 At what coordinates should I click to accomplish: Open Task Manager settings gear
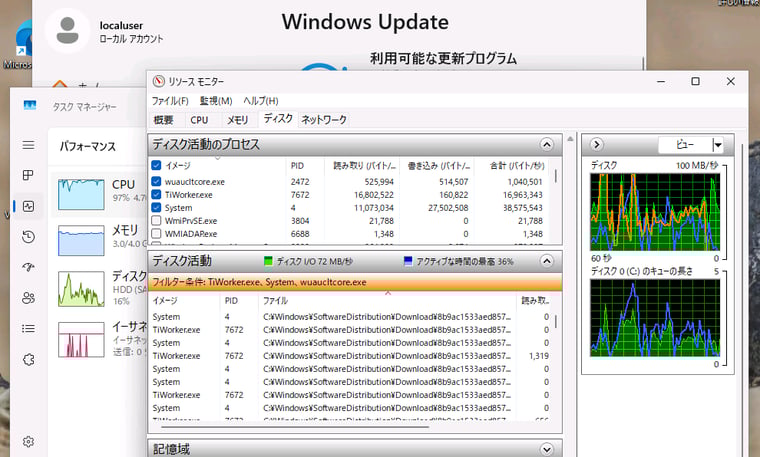[x=28, y=441]
